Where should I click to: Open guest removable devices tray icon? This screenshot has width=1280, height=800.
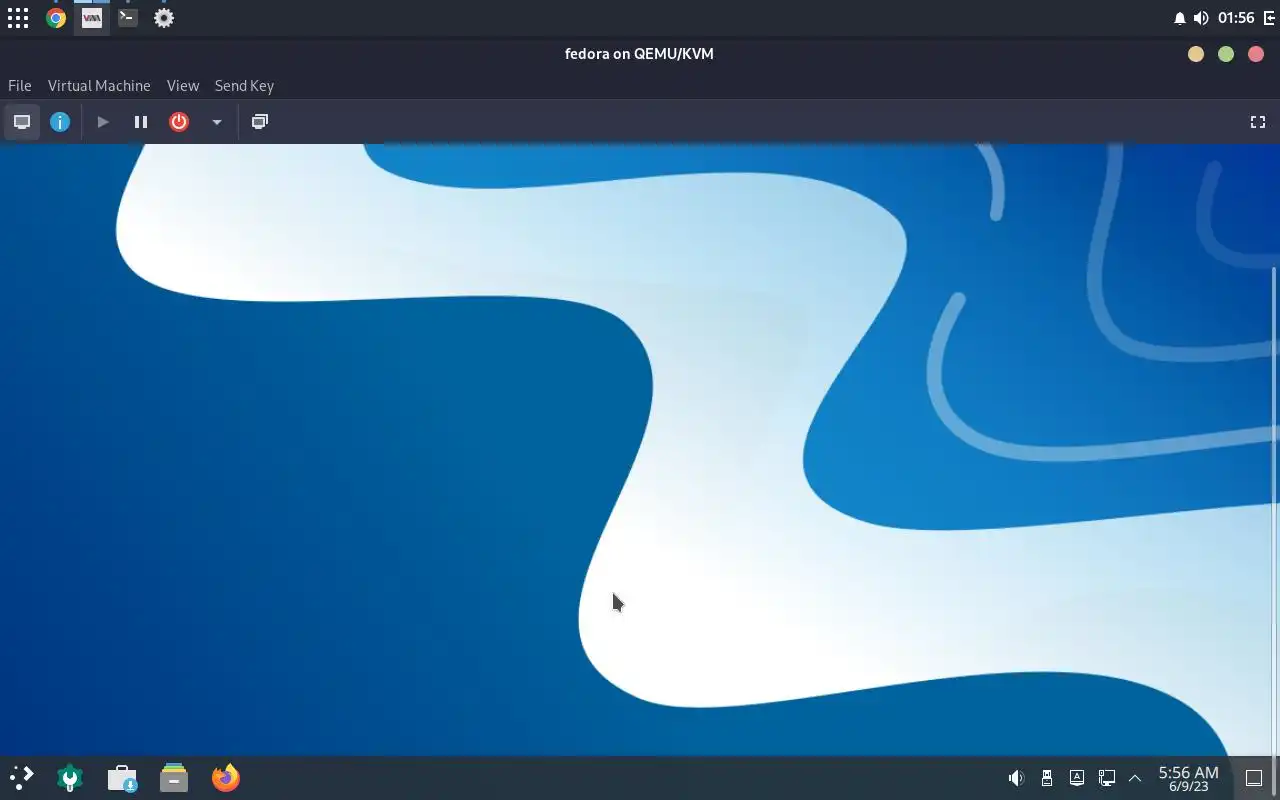(x=1047, y=778)
